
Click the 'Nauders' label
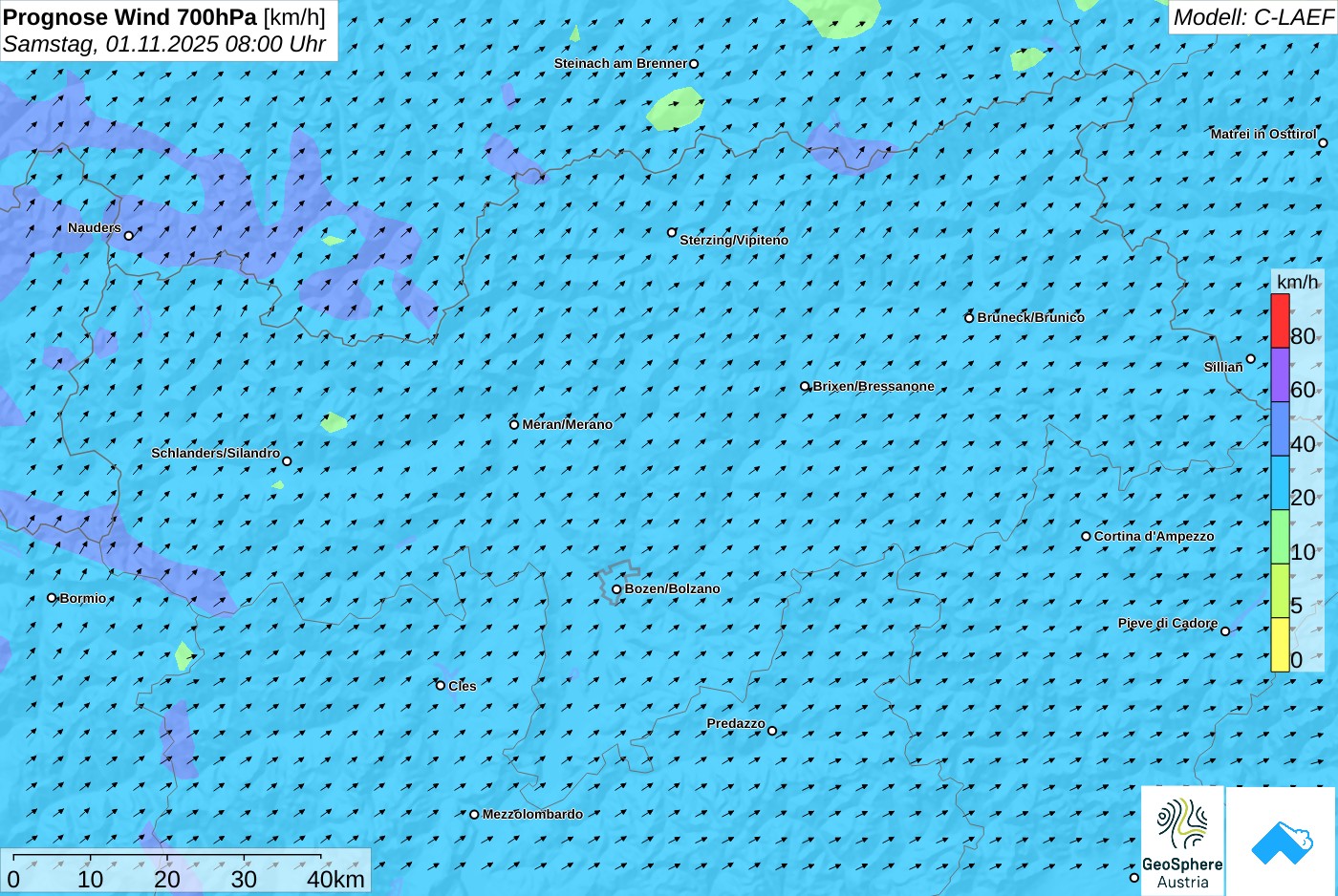pos(95,228)
